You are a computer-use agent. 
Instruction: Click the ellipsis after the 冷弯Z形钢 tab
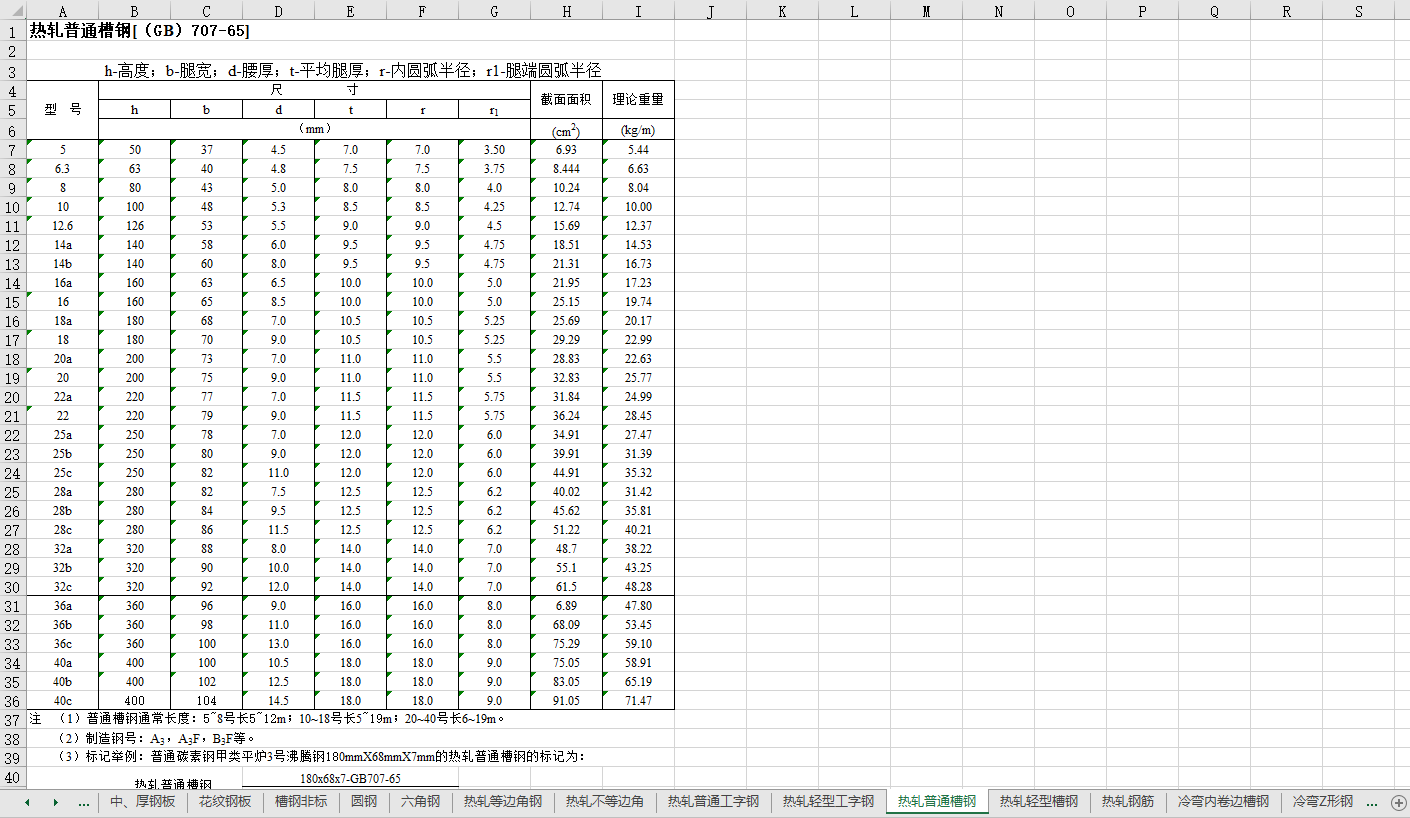coord(1372,802)
